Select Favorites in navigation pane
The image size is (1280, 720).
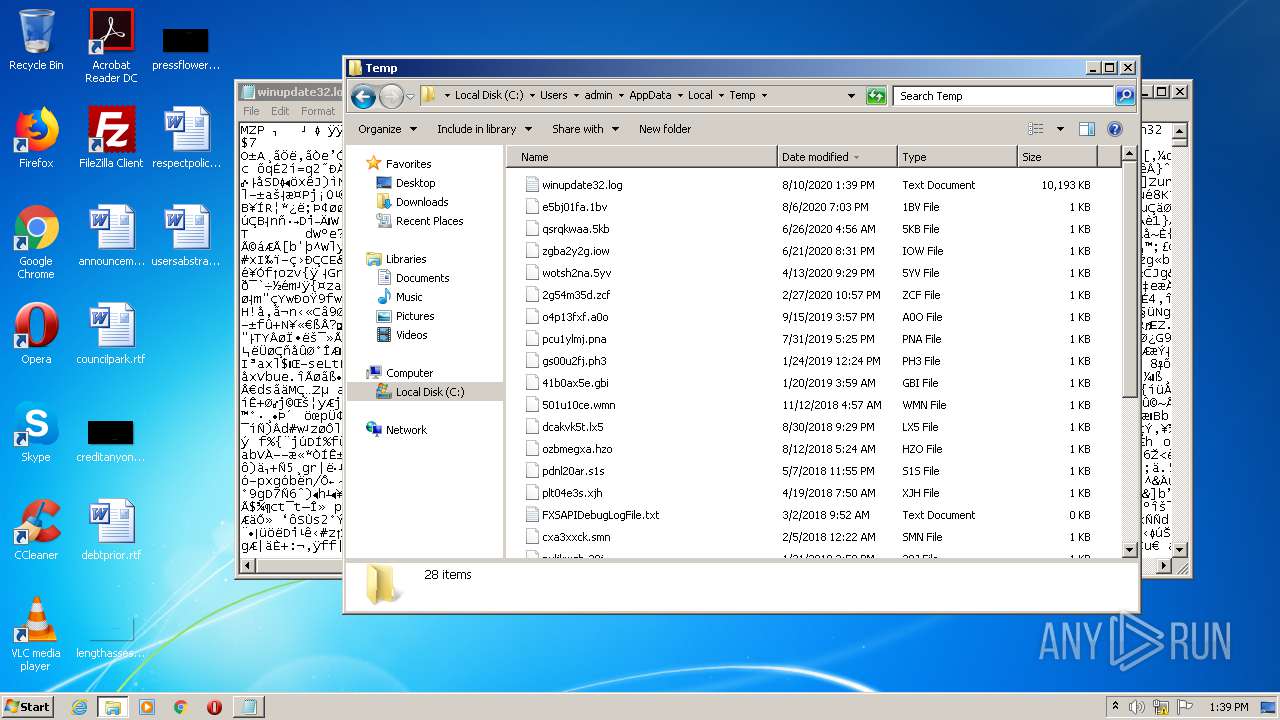(x=408, y=164)
